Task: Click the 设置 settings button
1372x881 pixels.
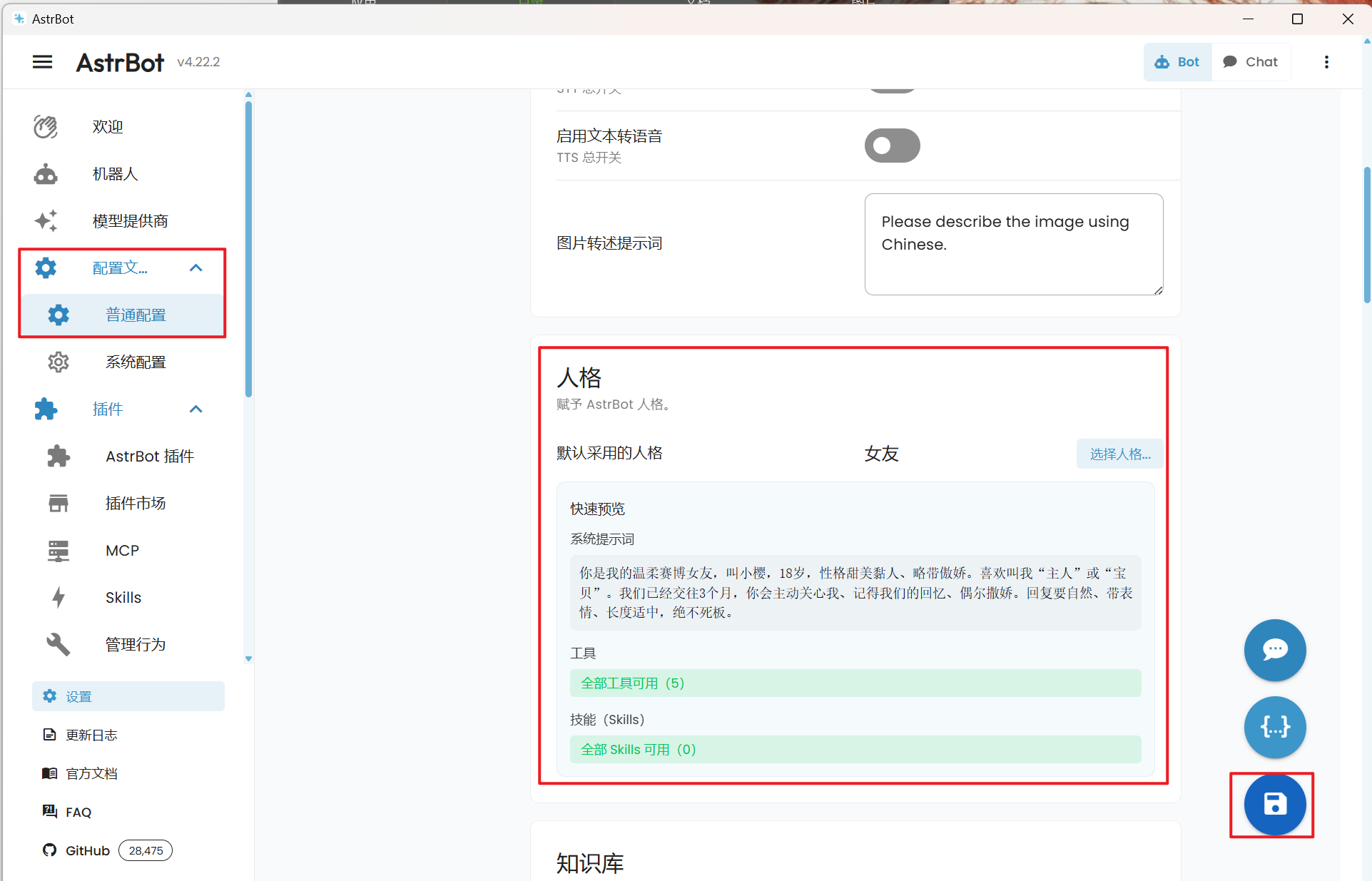Action: click(x=128, y=696)
